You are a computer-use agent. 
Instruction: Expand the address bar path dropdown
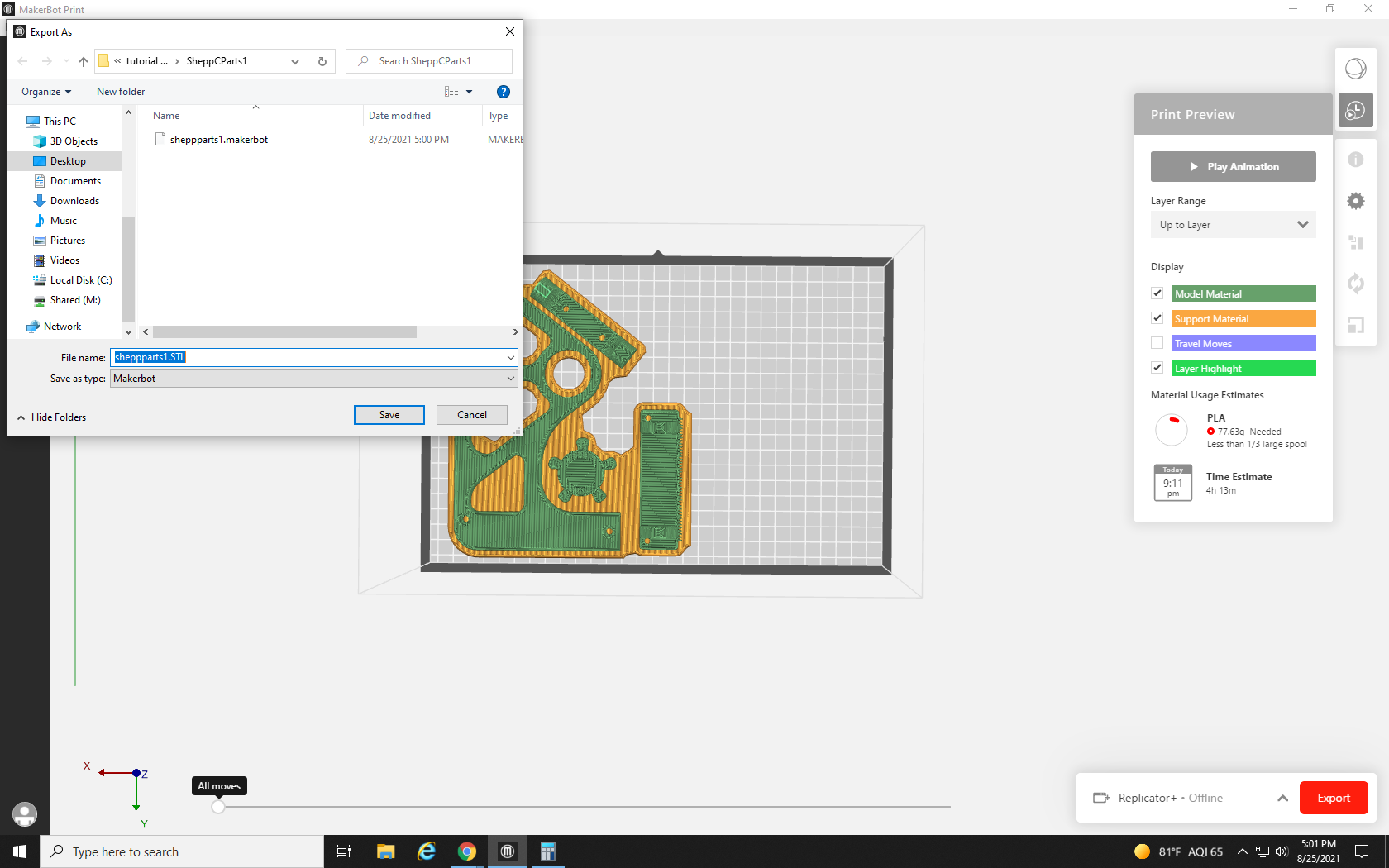(x=295, y=61)
